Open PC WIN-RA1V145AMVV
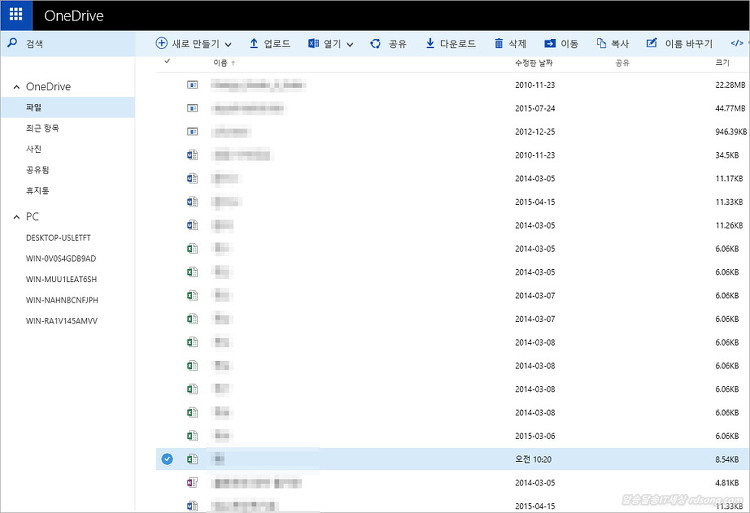Screen dimensions: 750x513 click(62, 321)
